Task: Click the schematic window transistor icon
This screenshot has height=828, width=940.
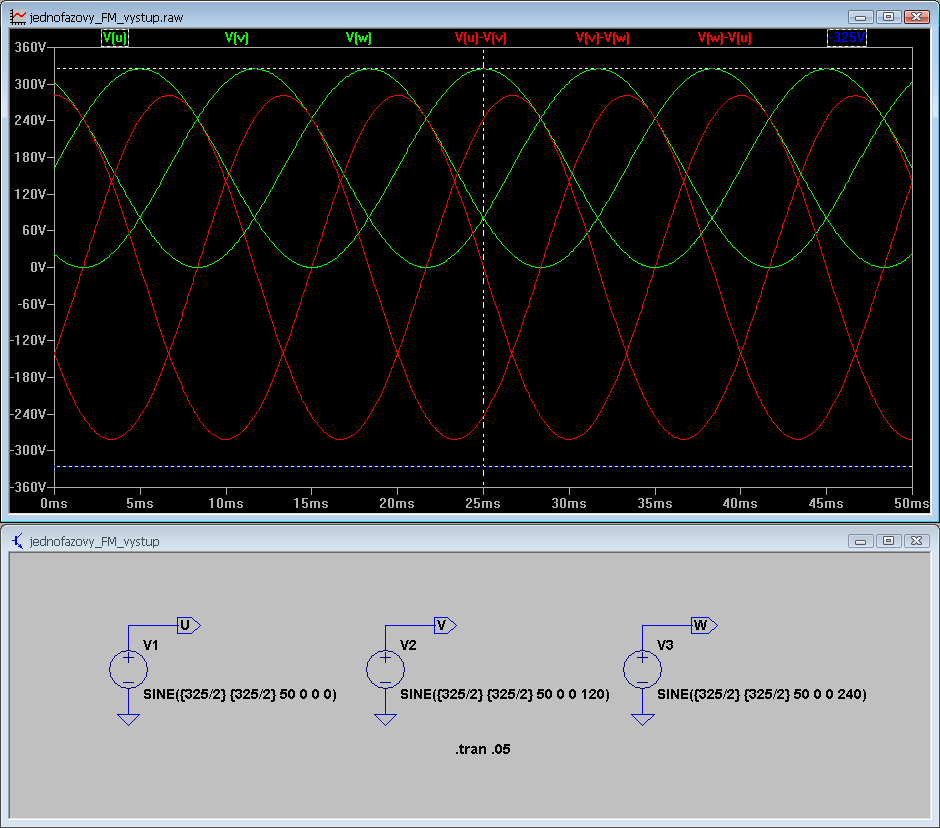Action: coord(17,541)
